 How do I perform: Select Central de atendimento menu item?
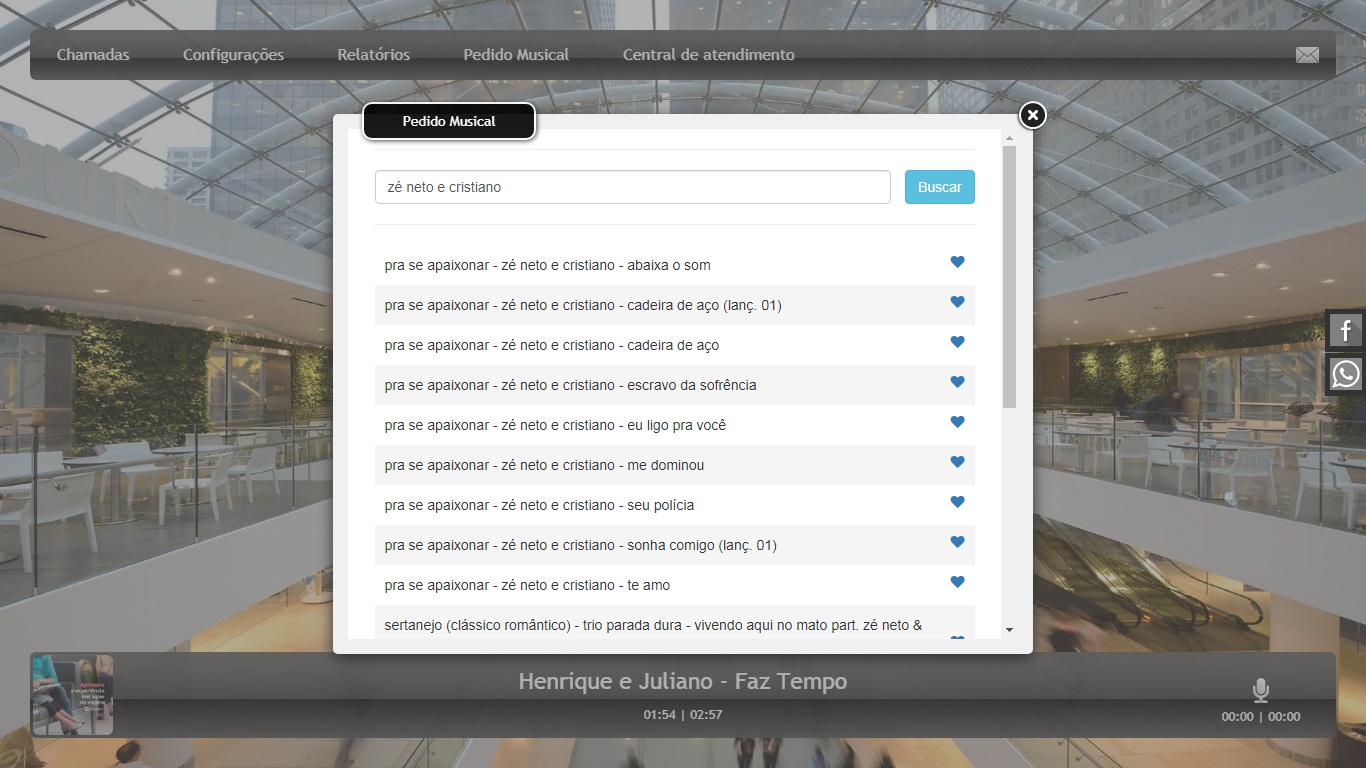point(708,55)
